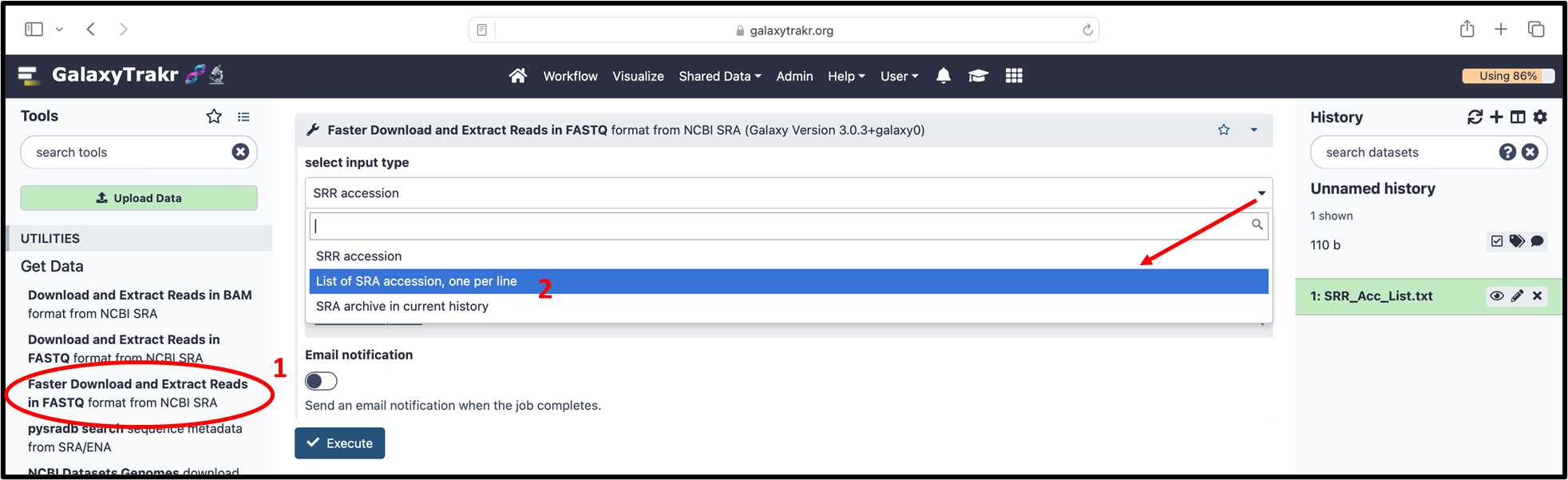Edit history annotation comment icon

coord(1537,241)
